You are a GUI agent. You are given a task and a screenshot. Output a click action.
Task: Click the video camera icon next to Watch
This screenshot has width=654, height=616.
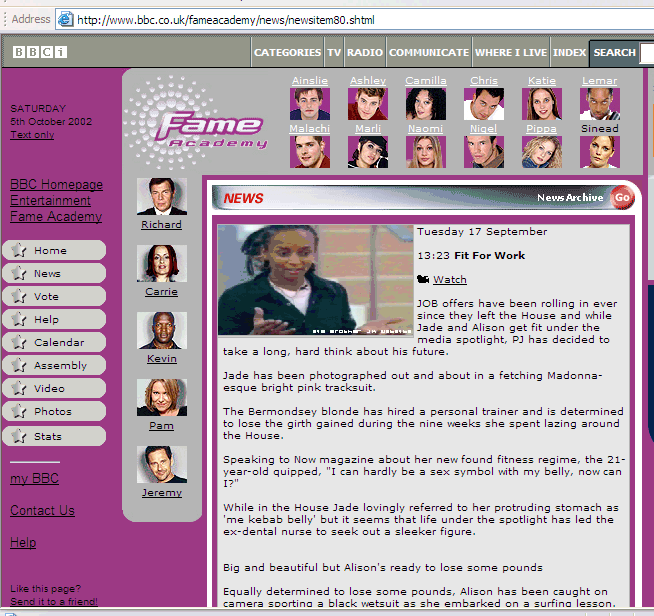point(423,279)
